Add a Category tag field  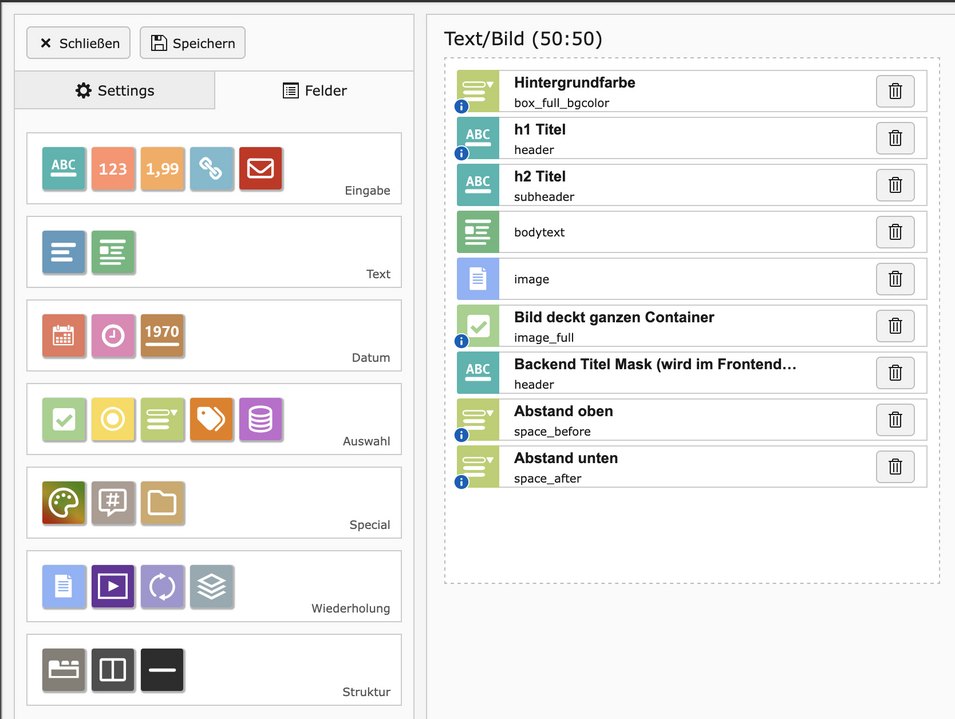211,419
